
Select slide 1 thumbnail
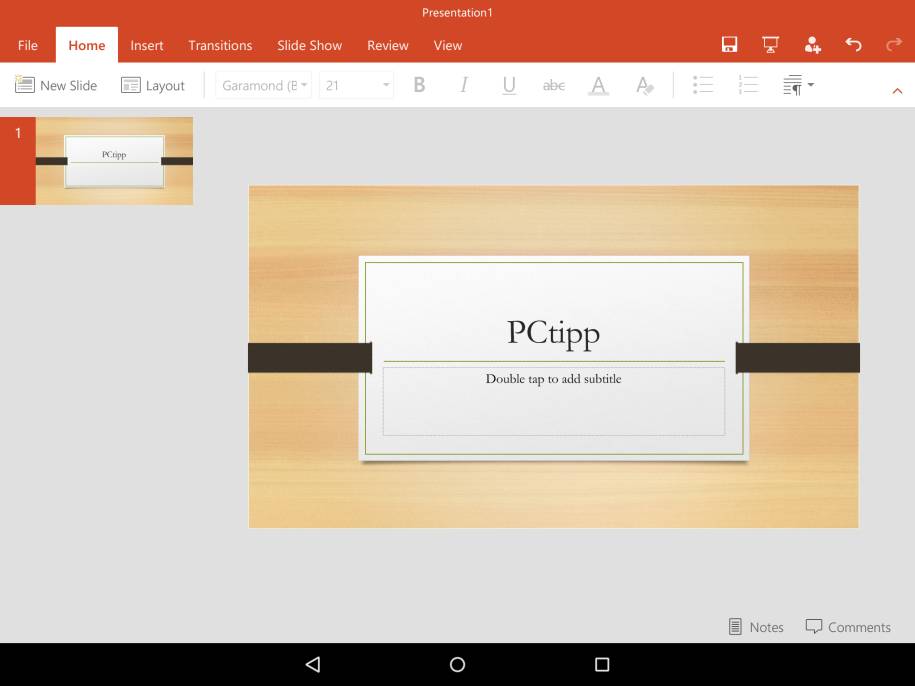pyautogui.click(x=114, y=161)
